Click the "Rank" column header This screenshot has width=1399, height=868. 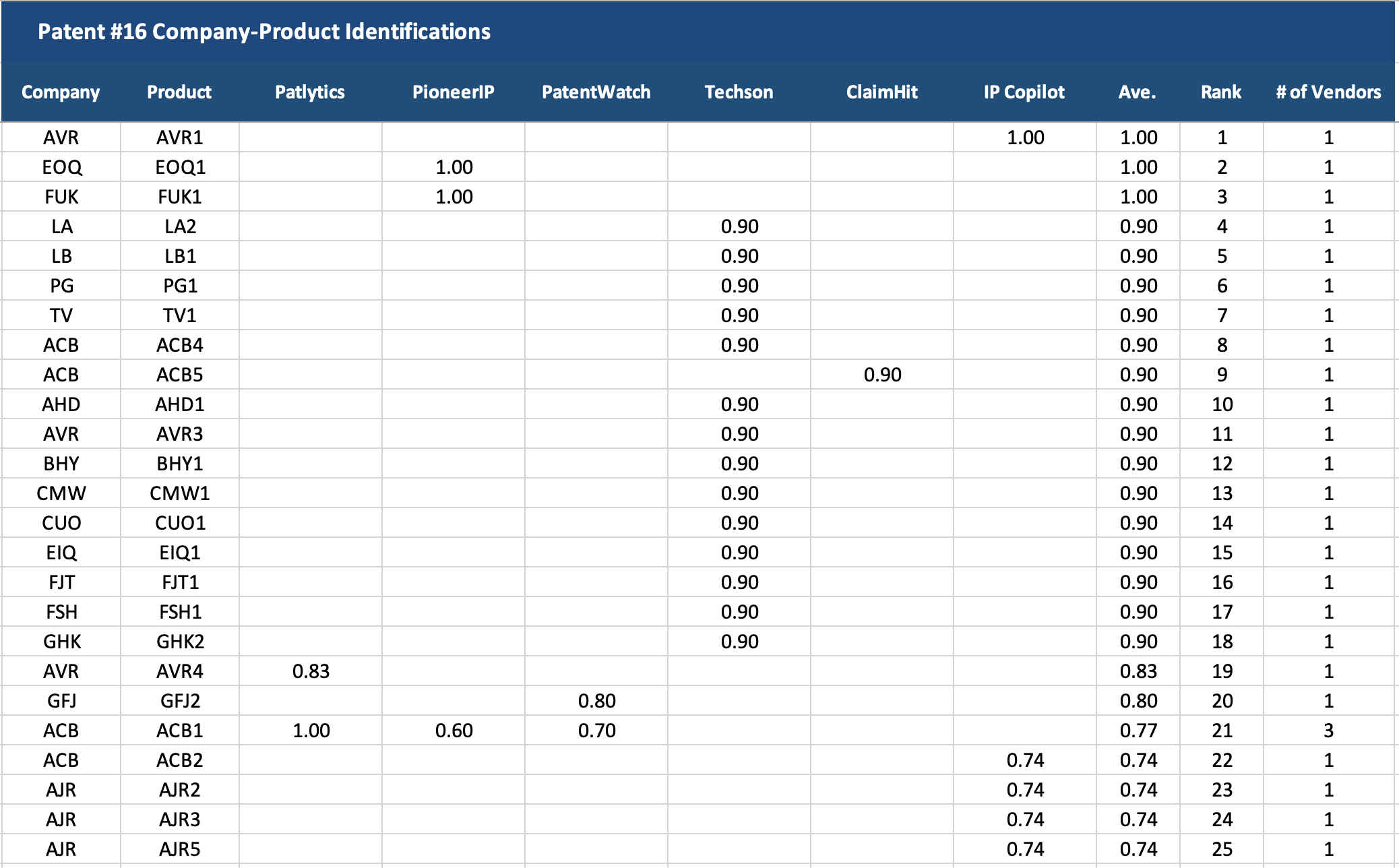1221,92
